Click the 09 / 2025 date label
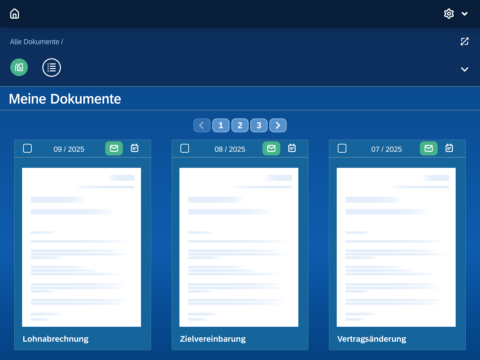This screenshot has width=480, height=360. (69, 149)
